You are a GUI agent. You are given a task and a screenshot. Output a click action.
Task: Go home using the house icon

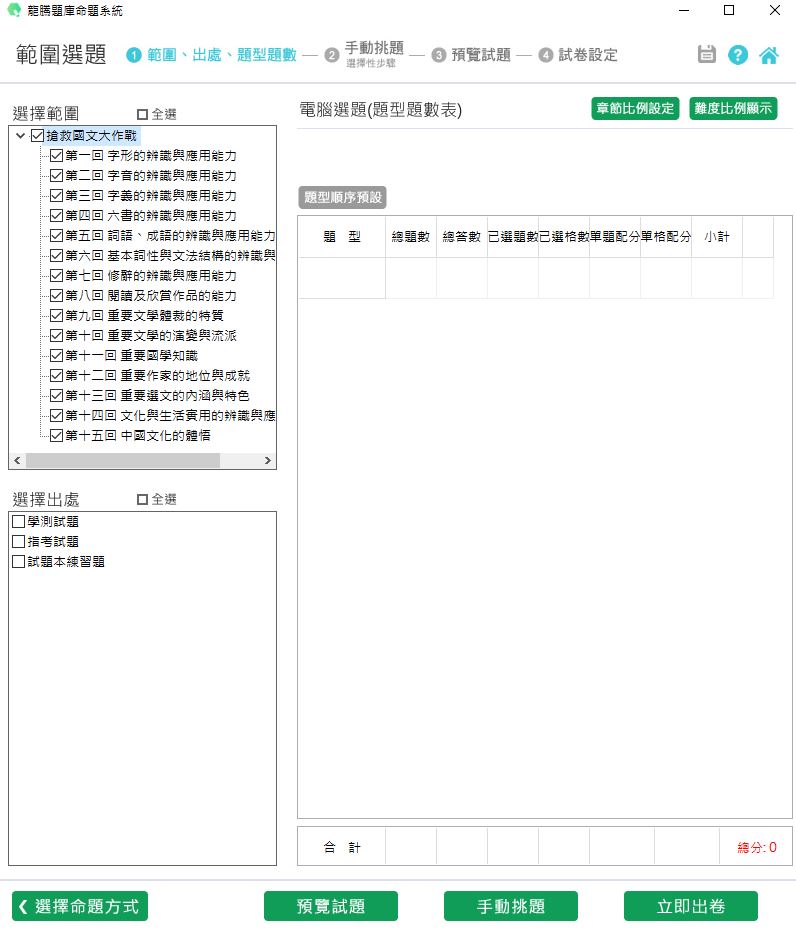click(x=769, y=55)
